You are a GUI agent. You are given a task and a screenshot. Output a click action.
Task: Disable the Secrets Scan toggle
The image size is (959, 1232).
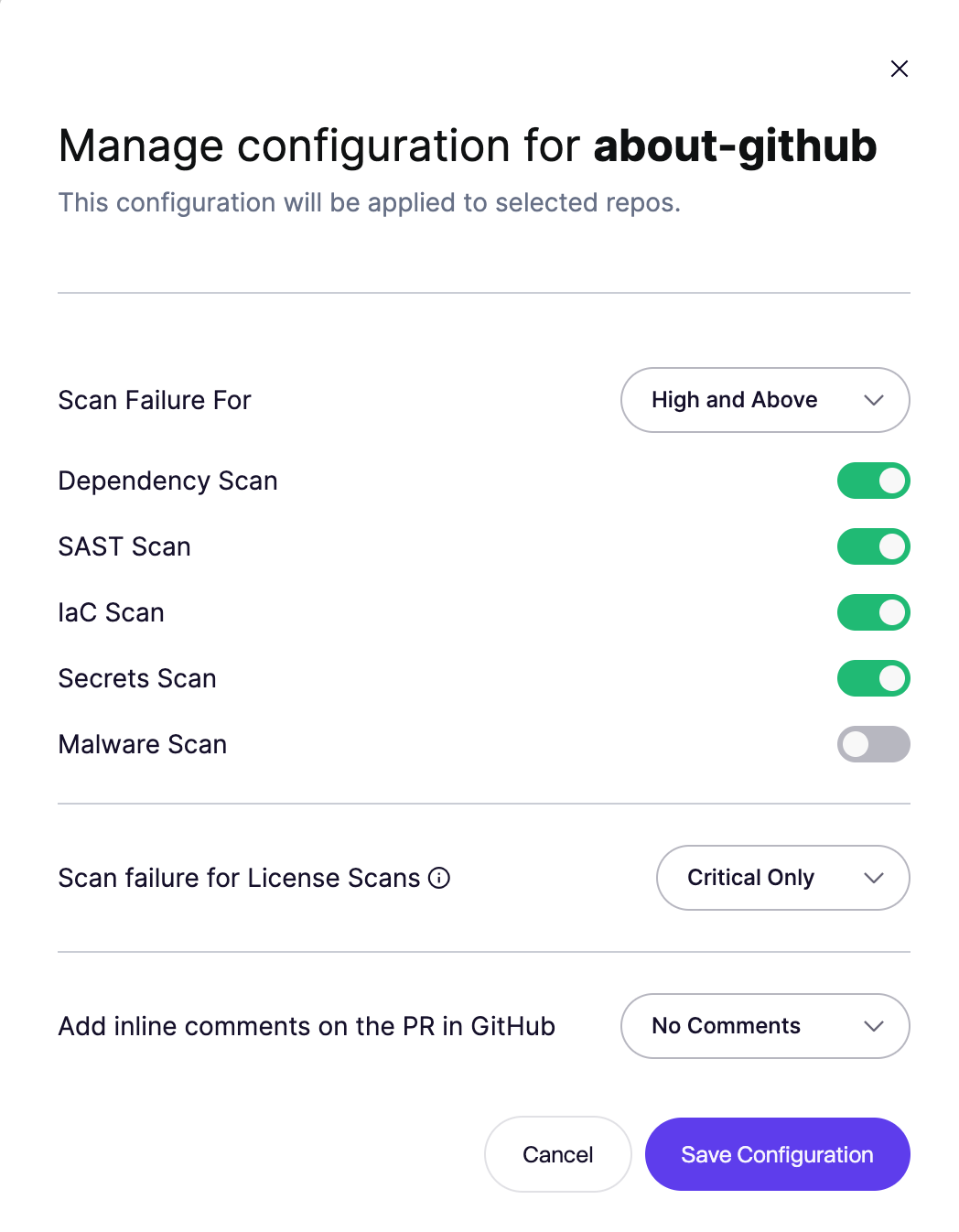(873, 678)
